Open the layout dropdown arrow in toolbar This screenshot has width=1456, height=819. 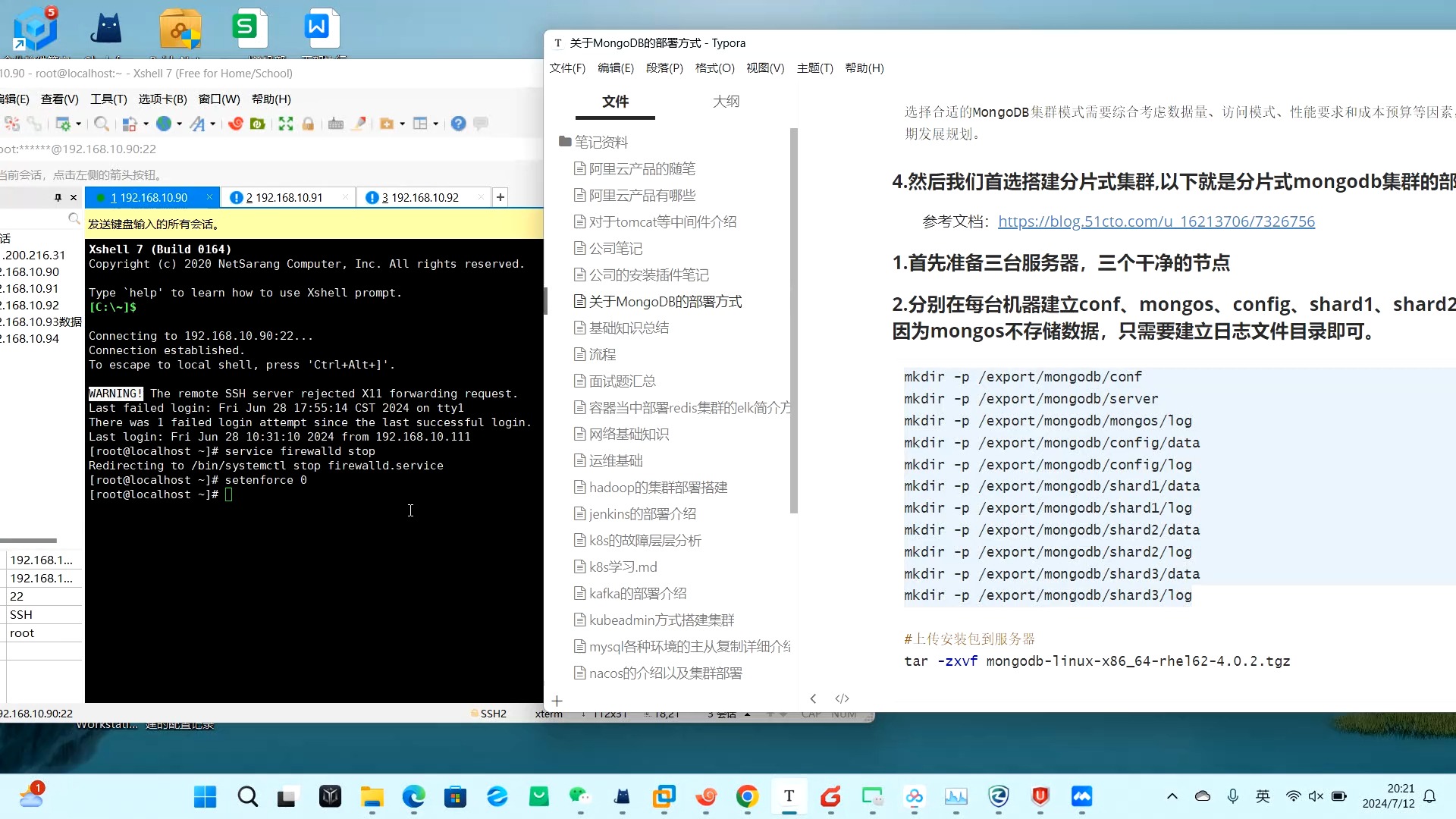(435, 123)
